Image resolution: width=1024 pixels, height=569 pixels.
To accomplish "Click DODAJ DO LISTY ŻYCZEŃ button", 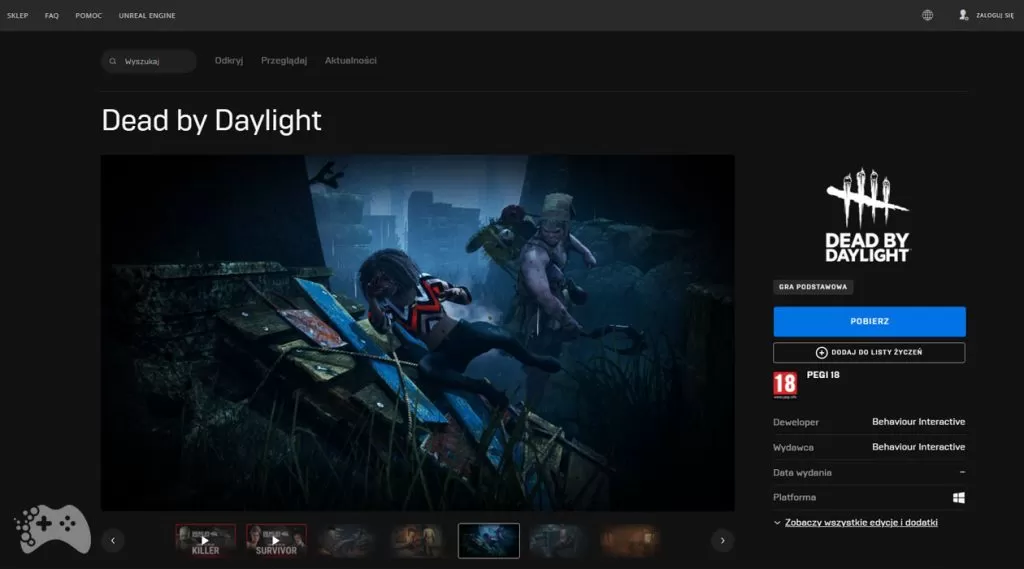I will point(869,353).
